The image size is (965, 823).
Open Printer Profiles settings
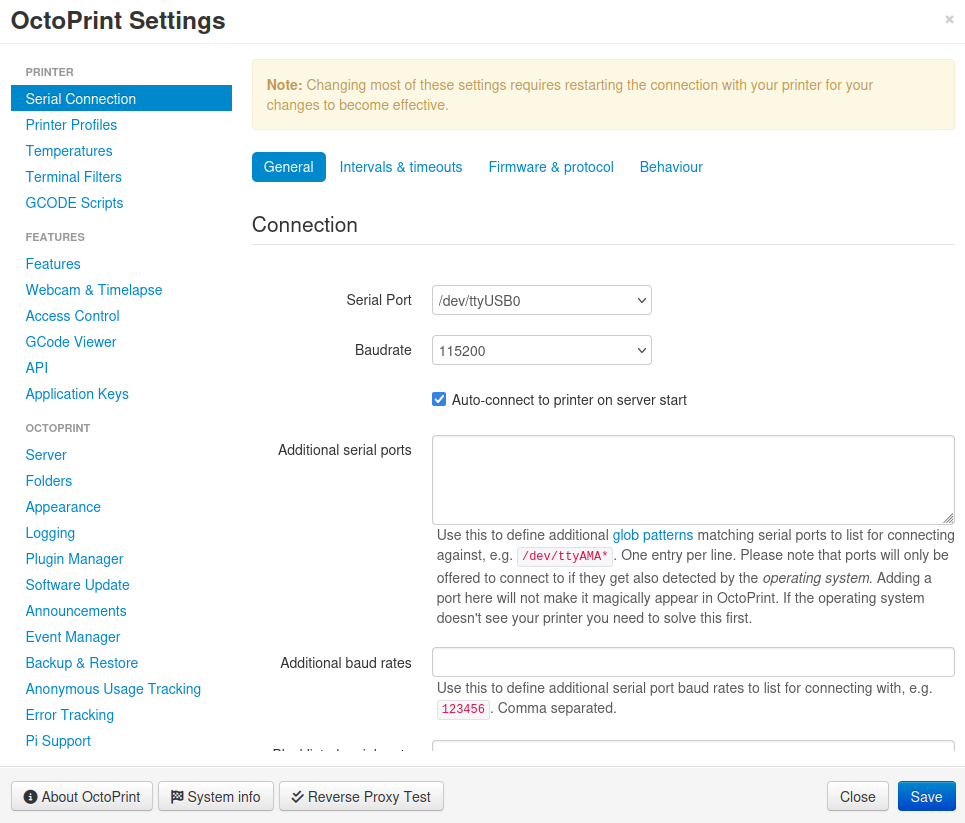[x=71, y=125]
